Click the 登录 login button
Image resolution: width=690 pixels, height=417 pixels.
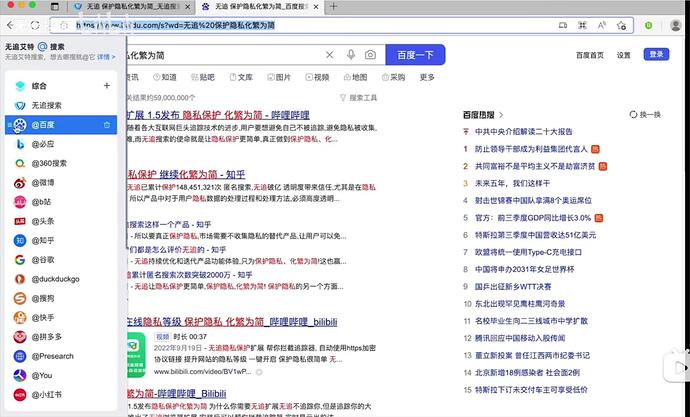tap(656, 55)
